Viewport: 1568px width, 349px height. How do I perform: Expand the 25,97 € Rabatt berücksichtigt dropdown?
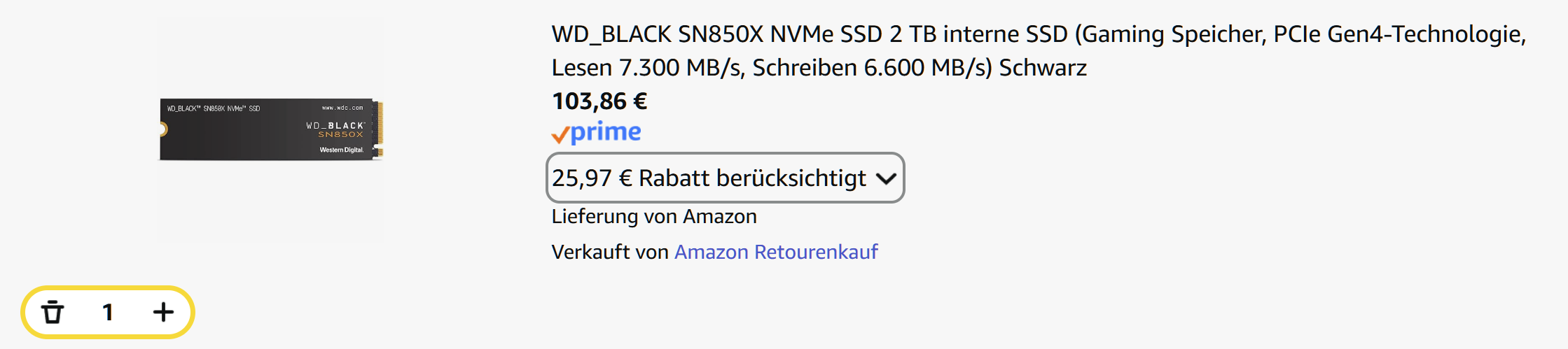click(x=725, y=178)
